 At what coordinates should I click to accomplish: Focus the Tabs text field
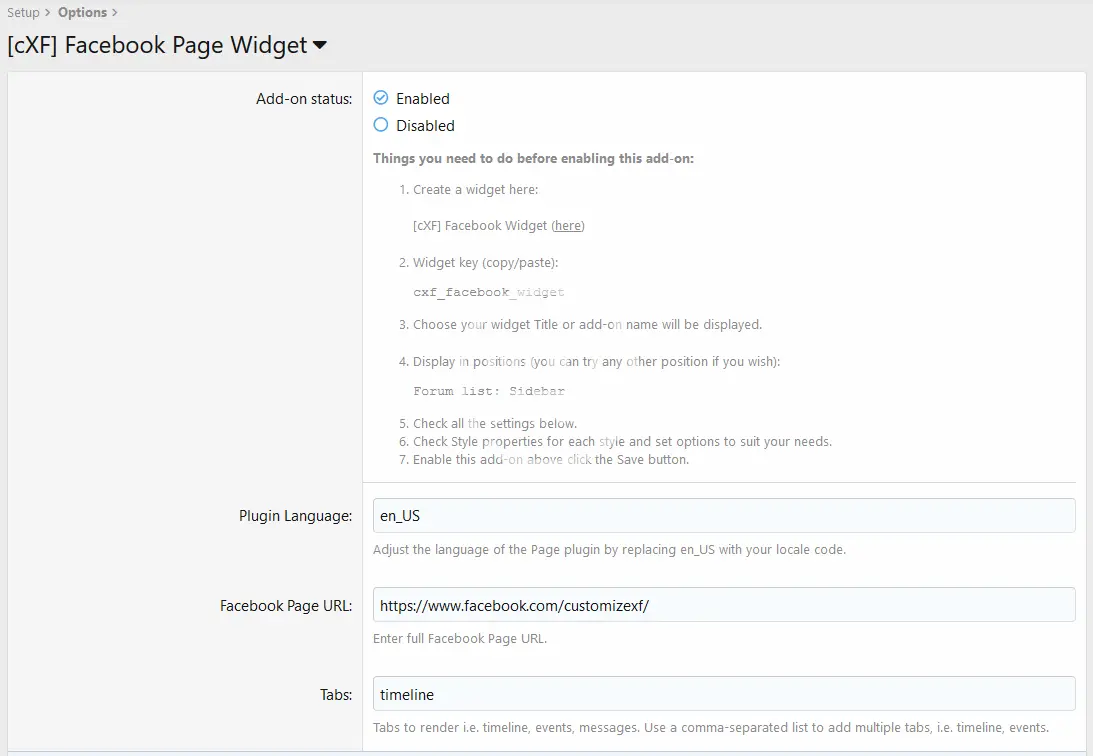(723, 694)
